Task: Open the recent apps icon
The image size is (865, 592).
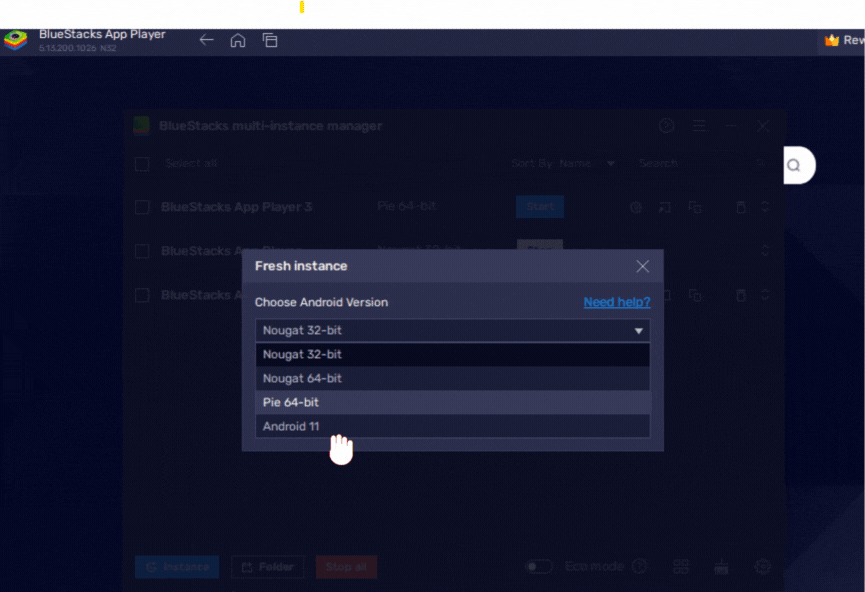Action: tap(270, 40)
